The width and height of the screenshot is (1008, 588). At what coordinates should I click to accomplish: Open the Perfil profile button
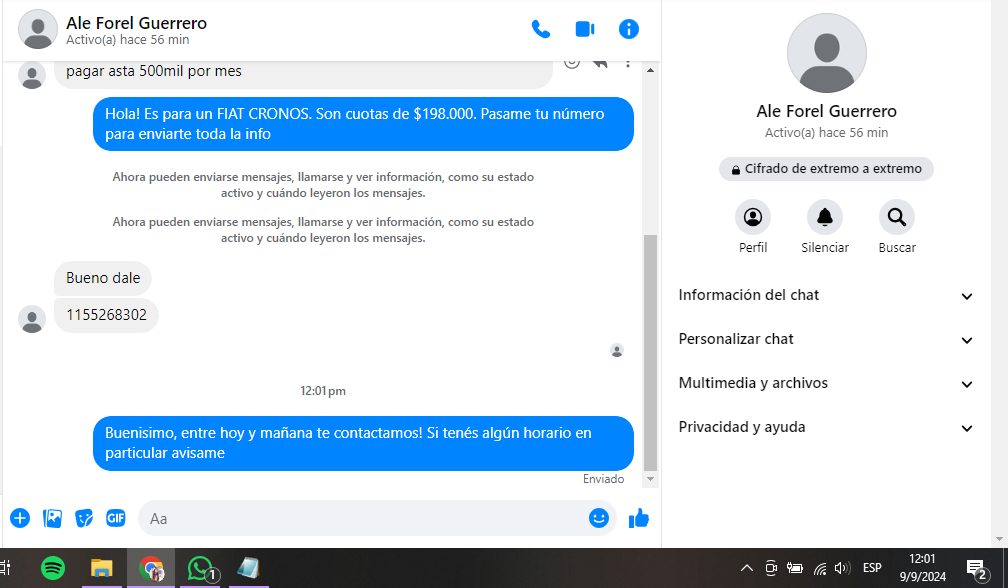[753, 217]
